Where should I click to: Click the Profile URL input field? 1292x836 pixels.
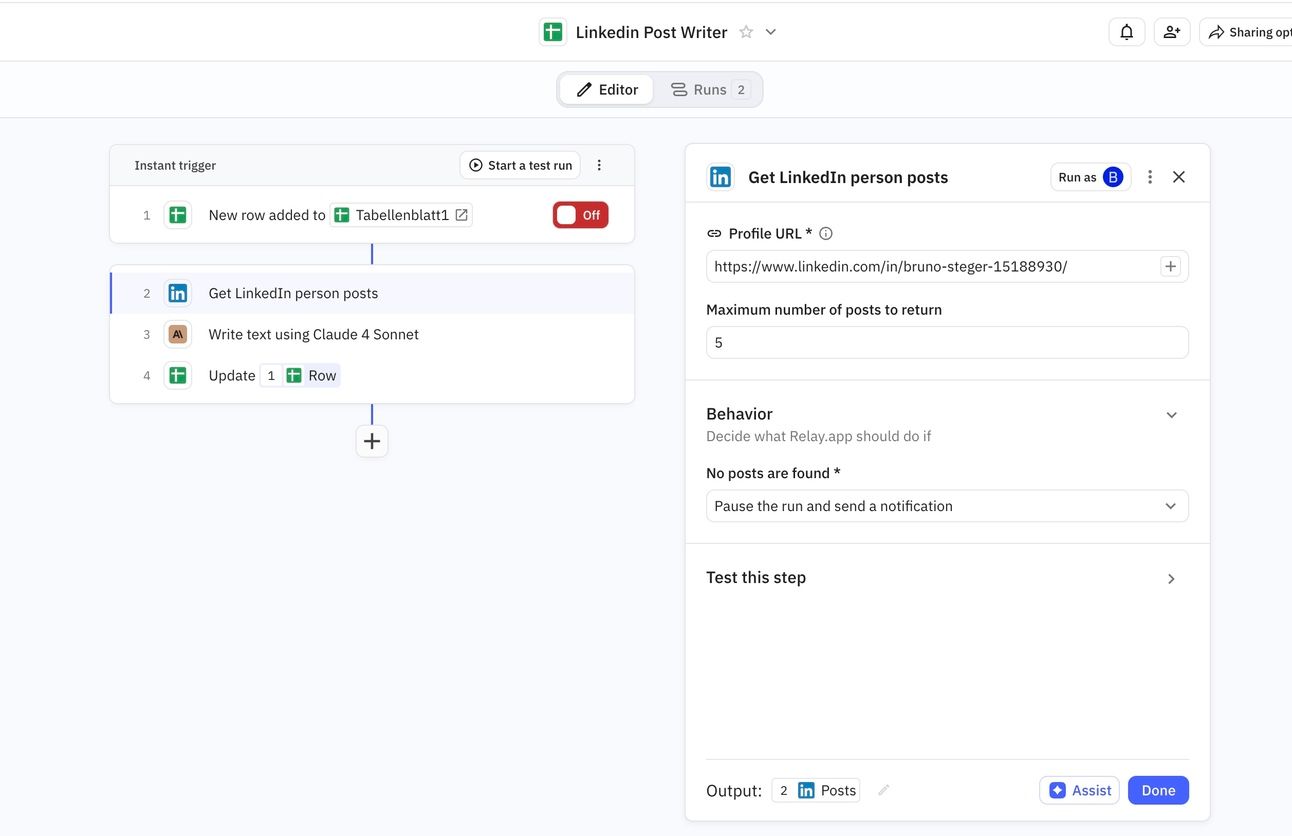(947, 266)
